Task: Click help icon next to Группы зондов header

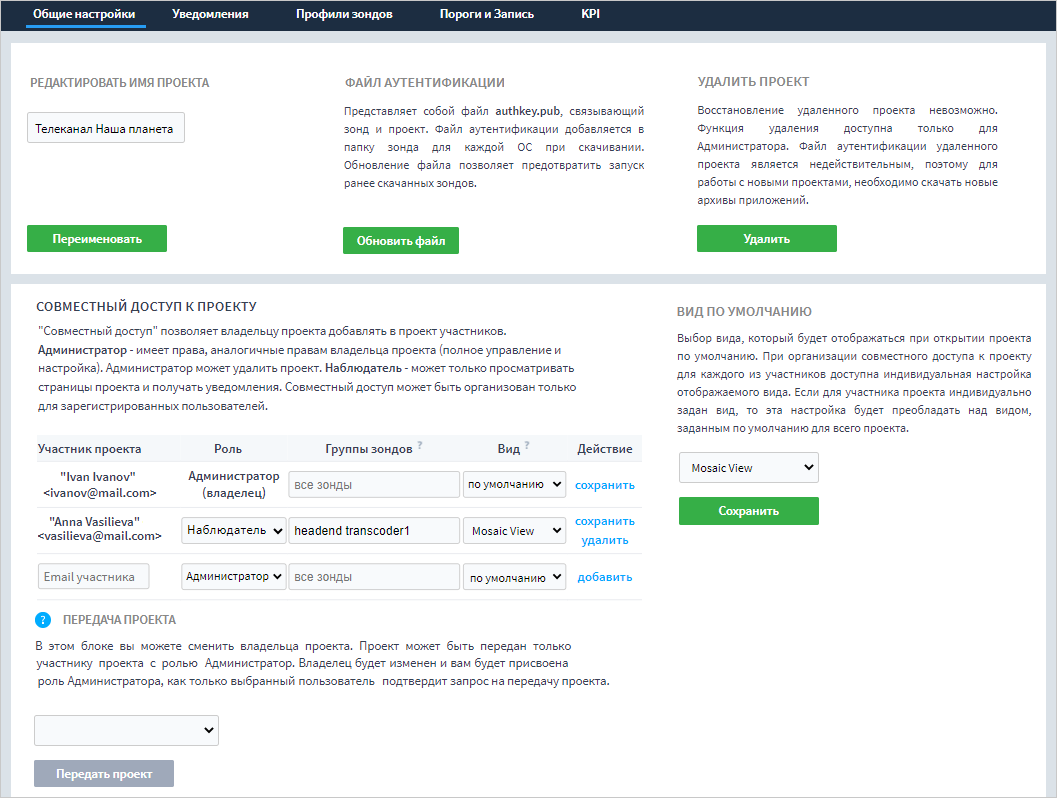Action: point(420,446)
